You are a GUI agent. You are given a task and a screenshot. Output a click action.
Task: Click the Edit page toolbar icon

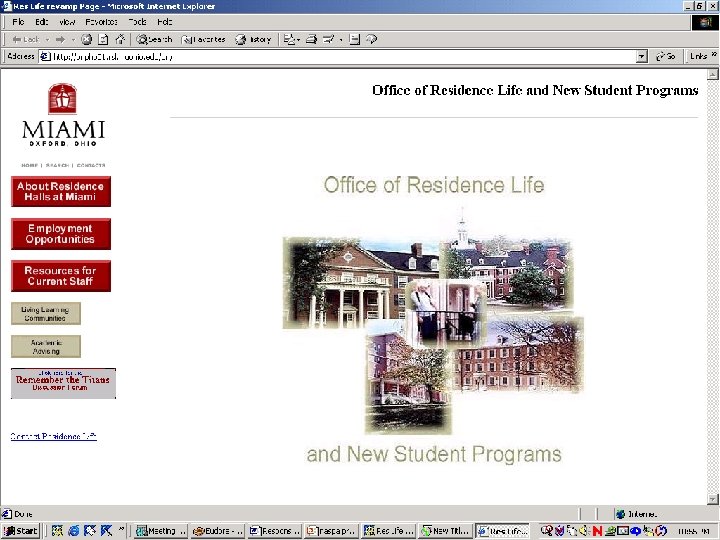[x=329, y=39]
